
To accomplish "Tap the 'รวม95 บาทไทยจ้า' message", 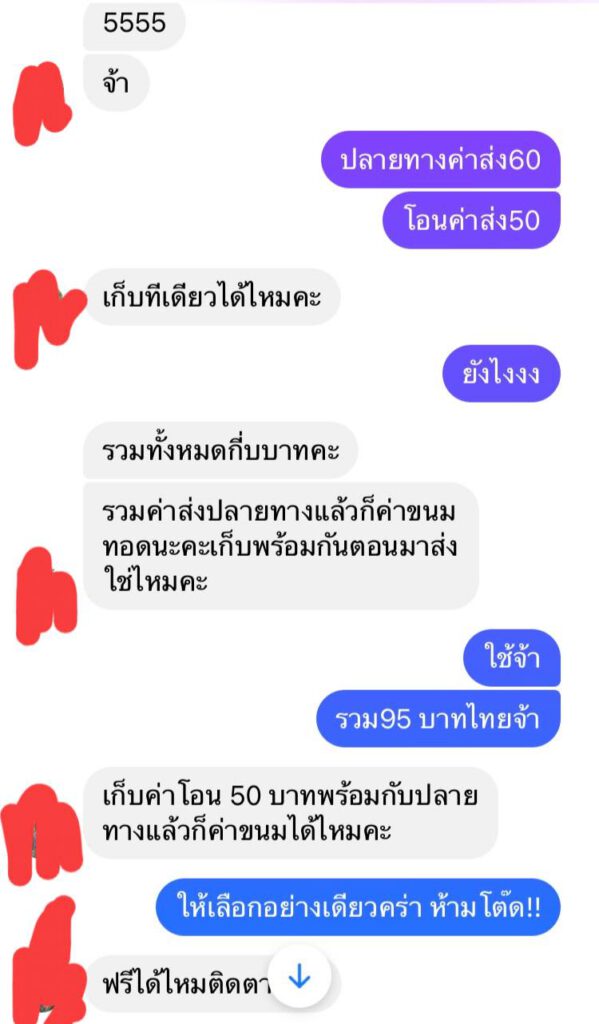I will coord(438,718).
